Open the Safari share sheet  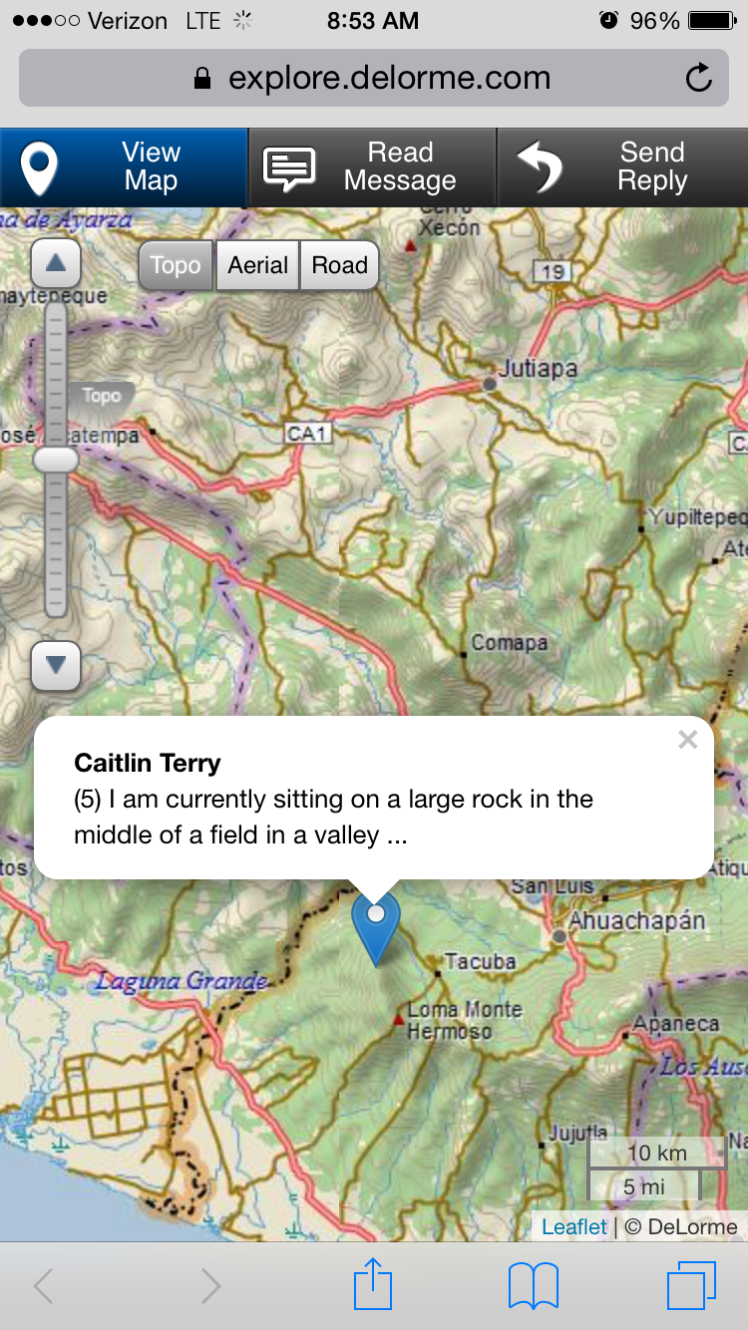click(x=373, y=1285)
